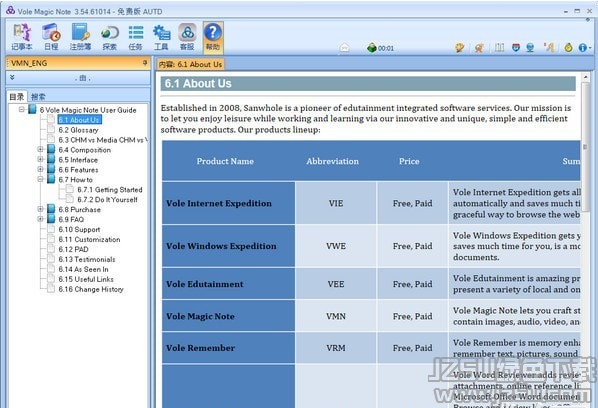Open the 客服 customer service icon
The width and height of the screenshot is (598, 408).
[x=187, y=37]
